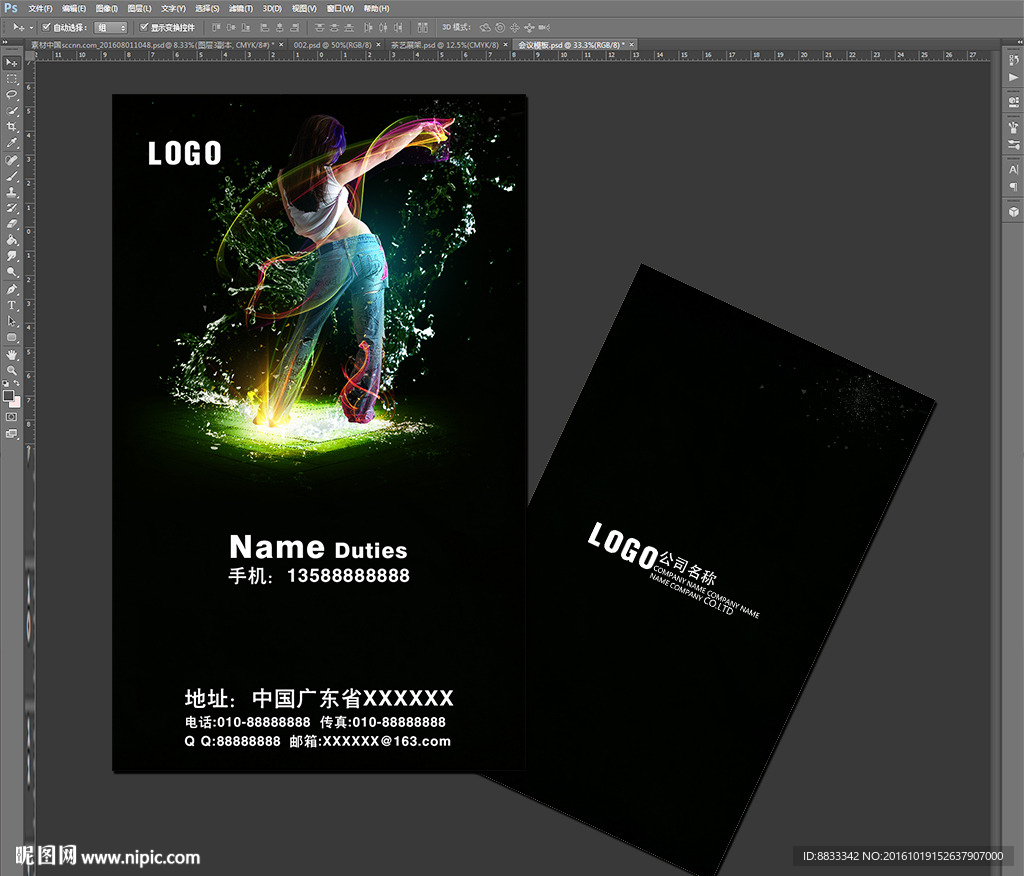Select the Clone Stamp tool
The image size is (1024, 876).
point(12,192)
